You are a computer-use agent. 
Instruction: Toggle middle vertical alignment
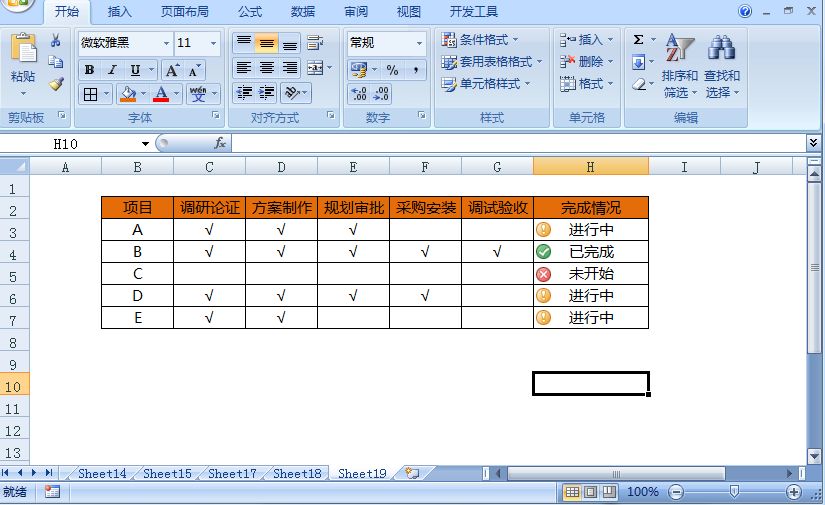267,43
